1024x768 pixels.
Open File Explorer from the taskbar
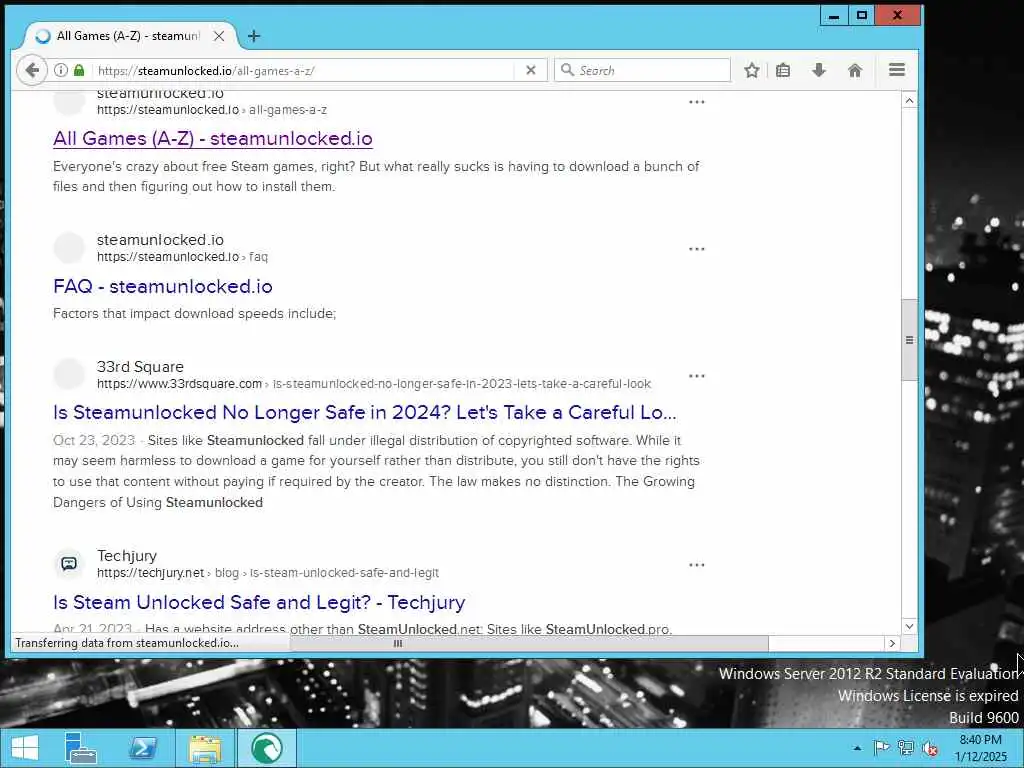click(x=205, y=748)
